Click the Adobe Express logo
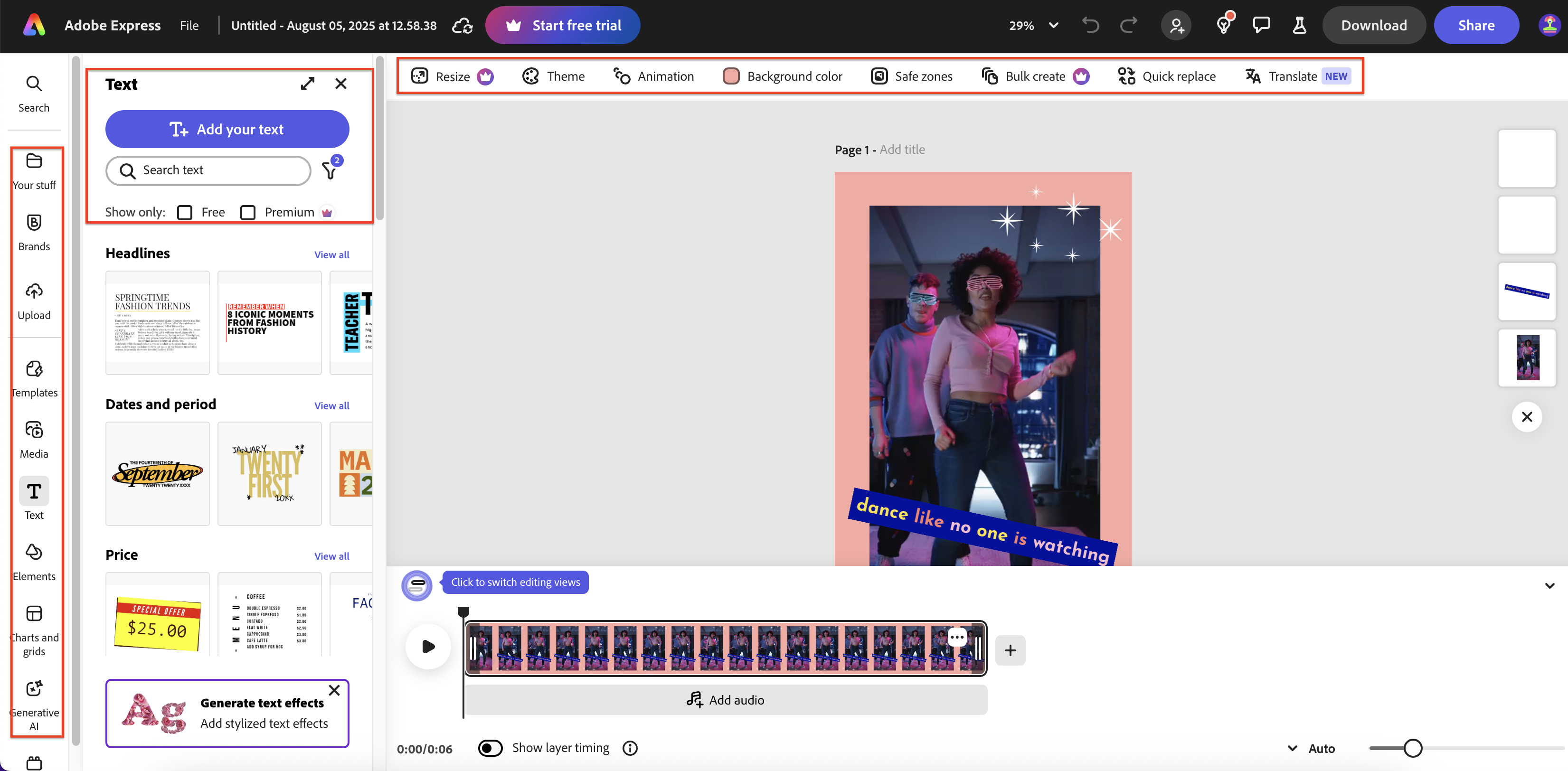1568x771 pixels. (x=34, y=26)
